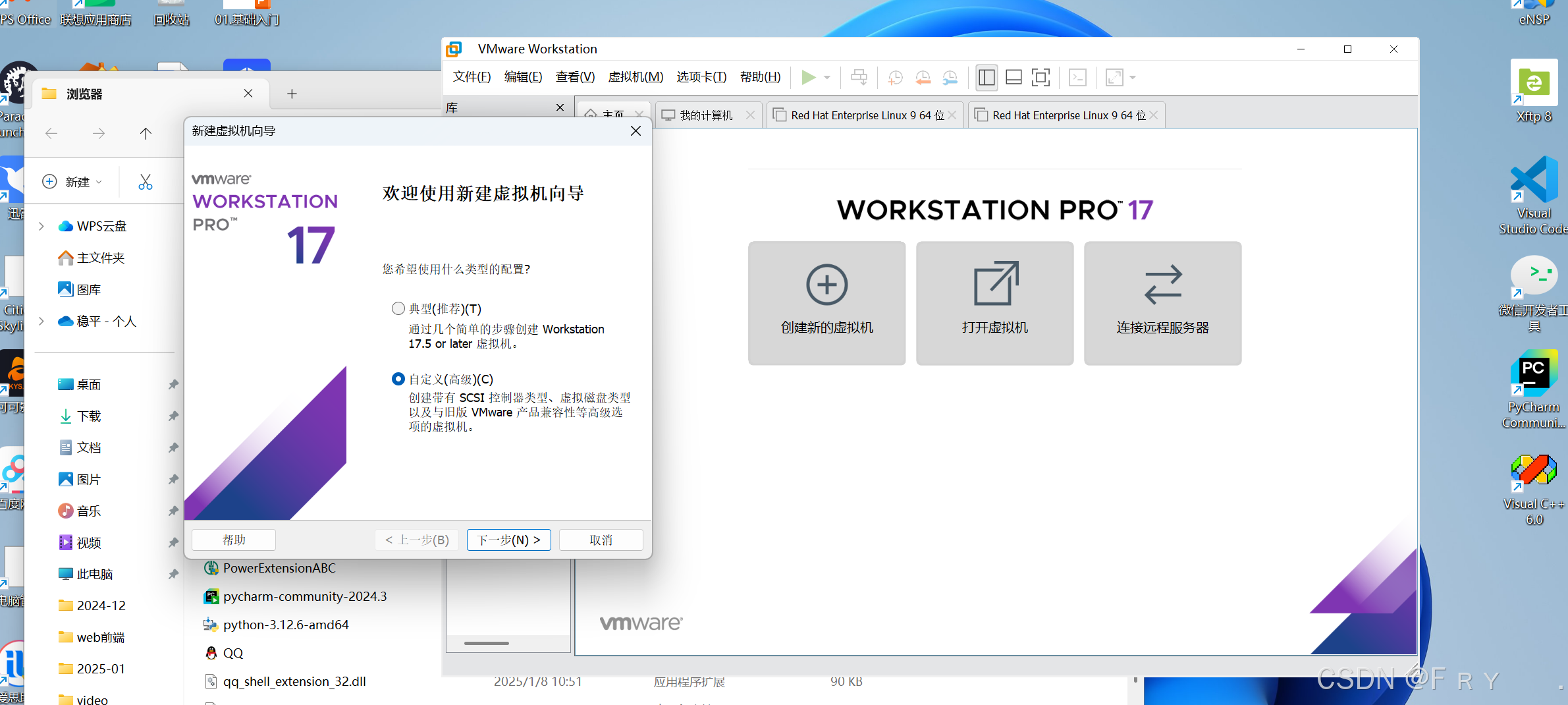Click the 下一步(N) button
Image resolution: width=1568 pixels, height=705 pixels.
508,540
